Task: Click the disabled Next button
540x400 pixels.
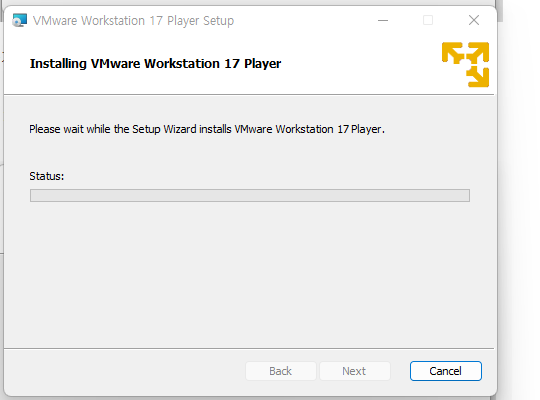Action: (354, 371)
